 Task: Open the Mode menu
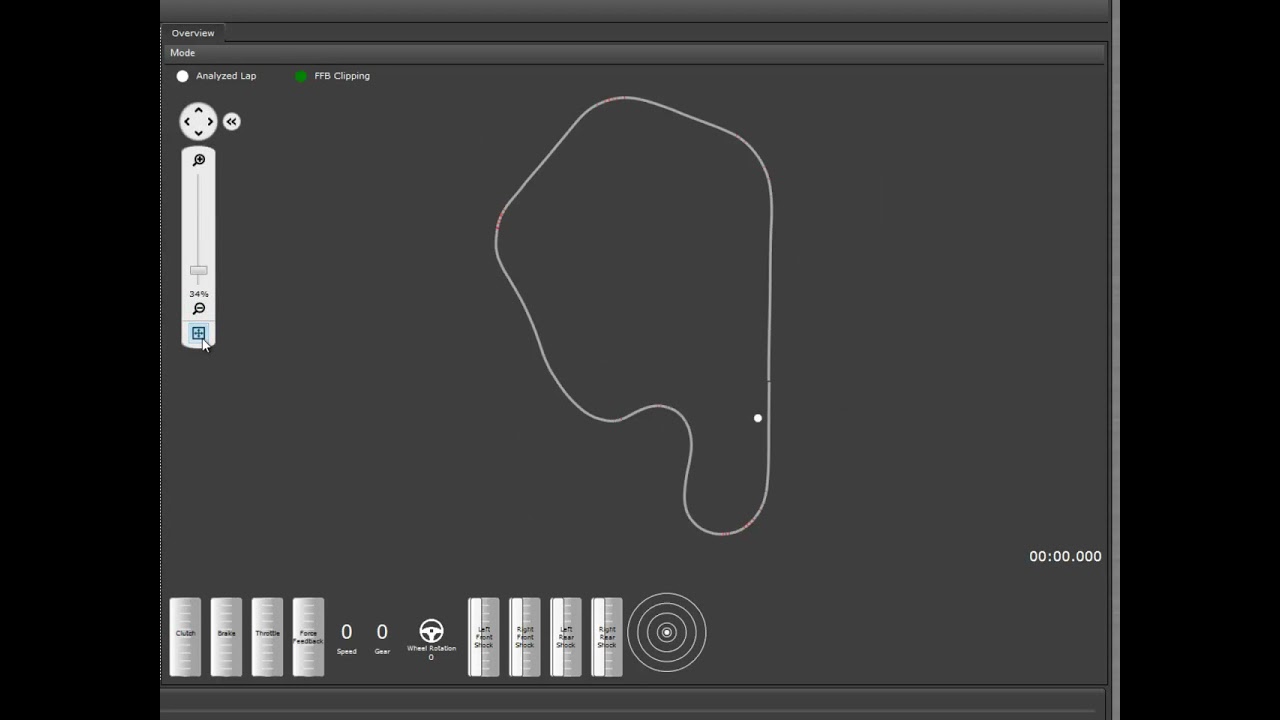182,53
